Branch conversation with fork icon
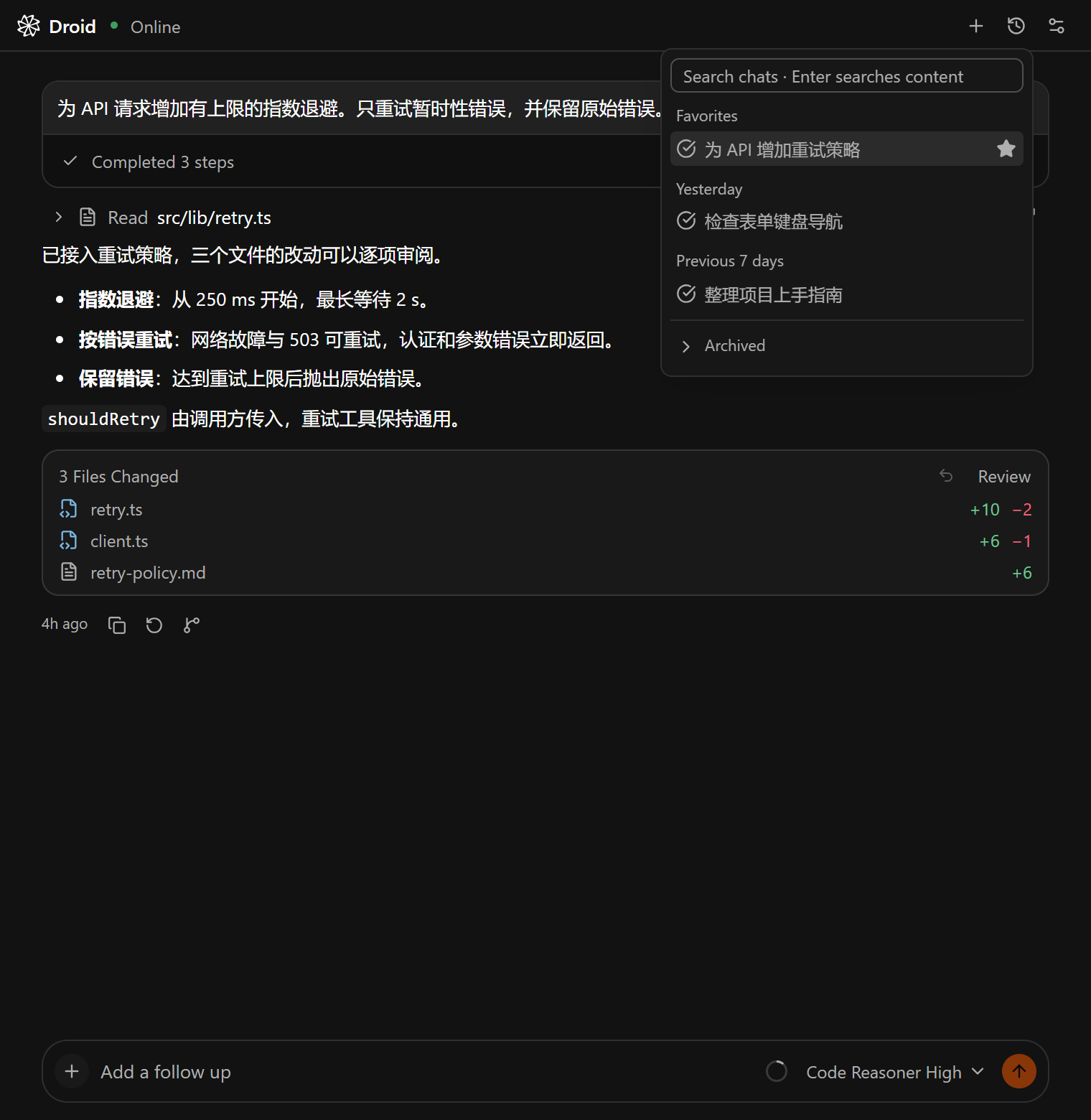The width and height of the screenshot is (1091, 1120). 192,625
